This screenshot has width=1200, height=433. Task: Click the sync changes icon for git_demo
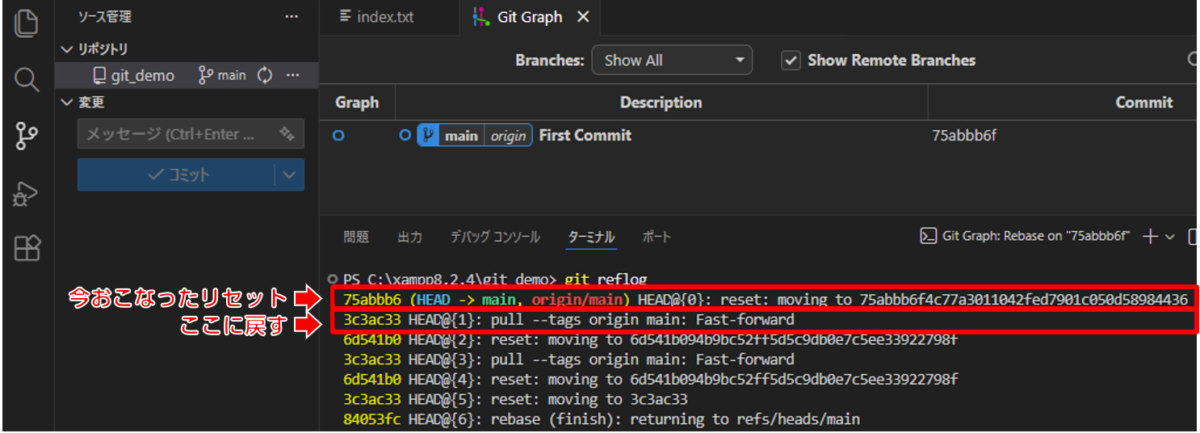point(265,75)
